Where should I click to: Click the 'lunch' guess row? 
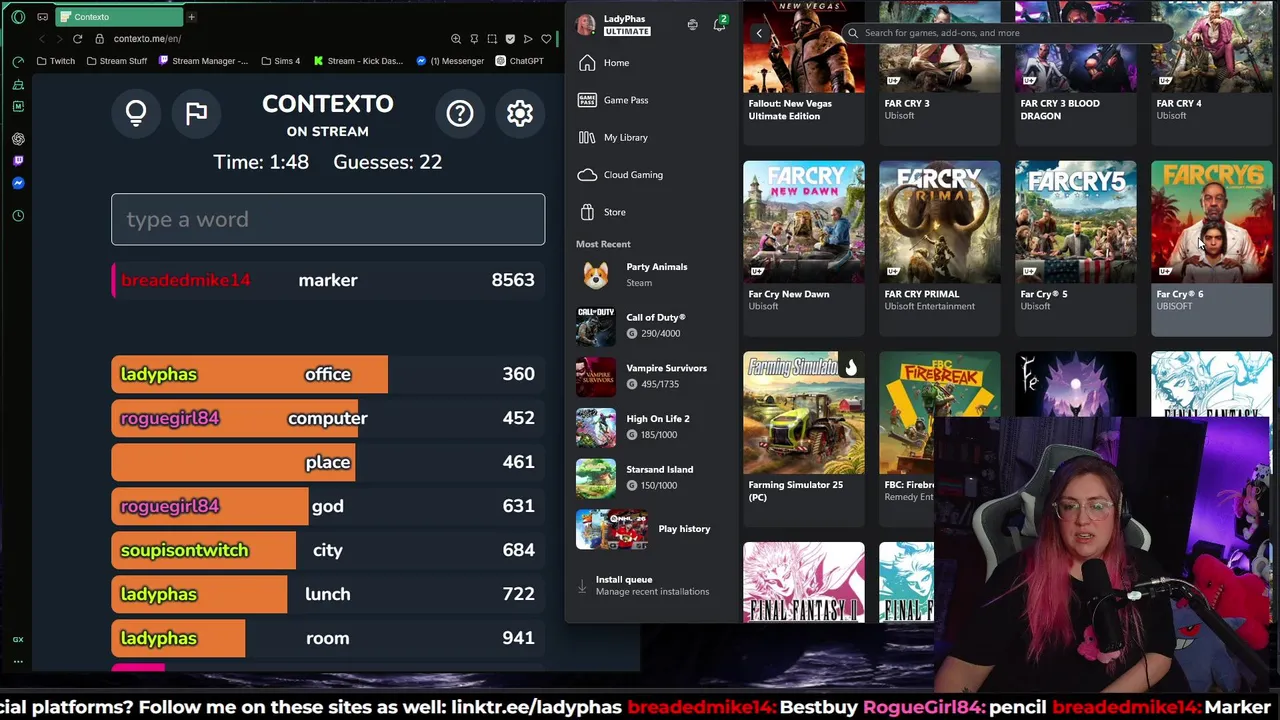[x=328, y=594]
